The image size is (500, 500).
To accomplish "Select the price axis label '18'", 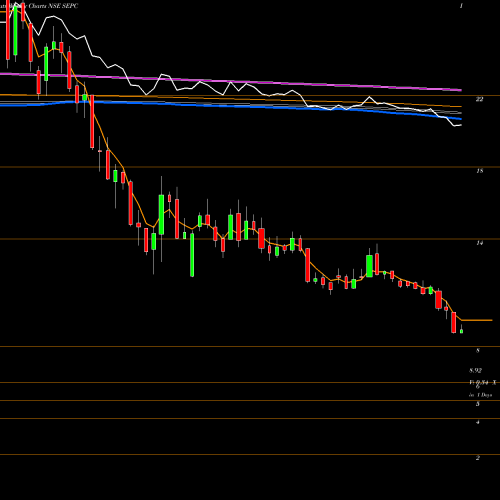I will [x=479, y=171].
